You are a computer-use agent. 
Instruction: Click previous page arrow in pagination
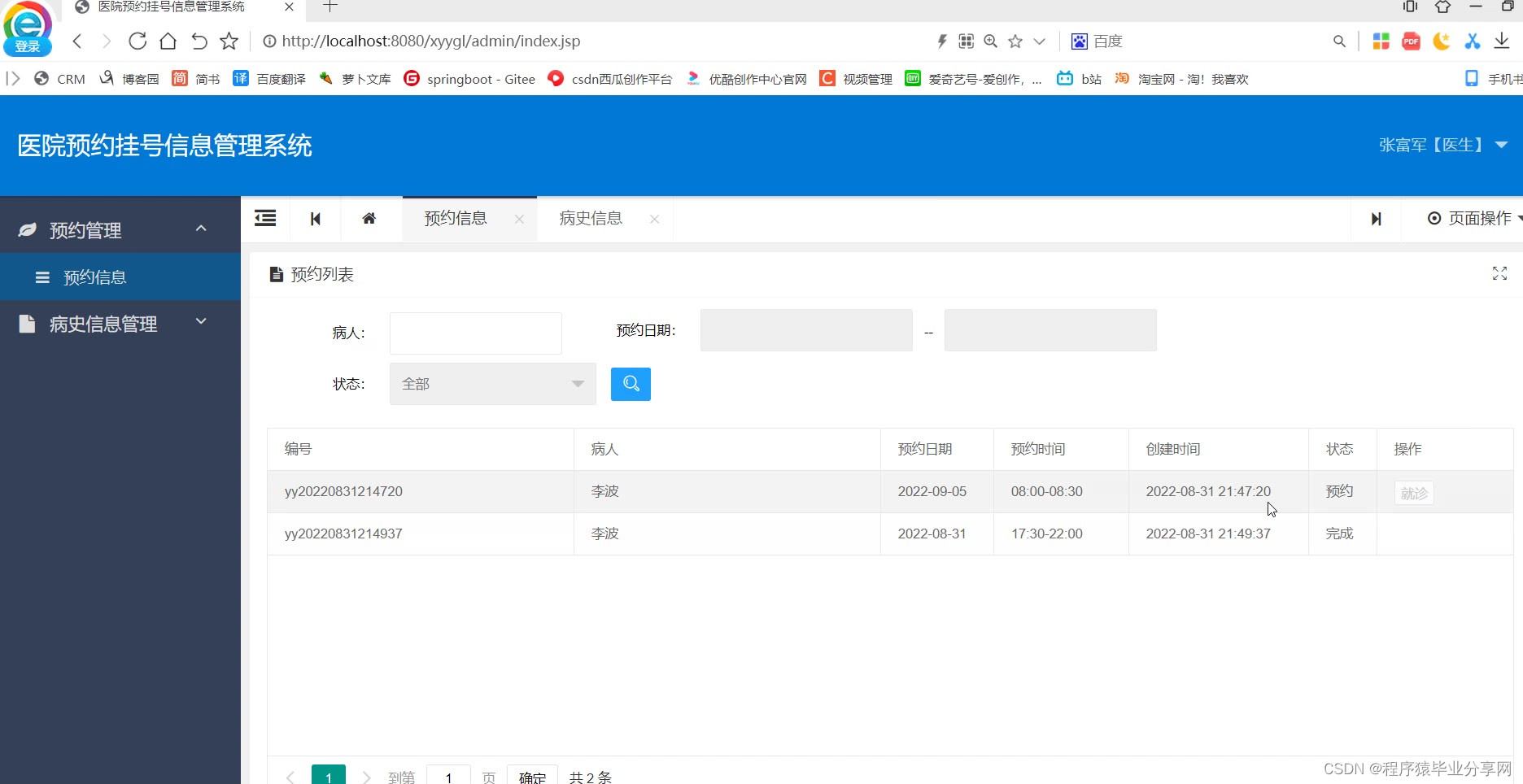point(290,777)
